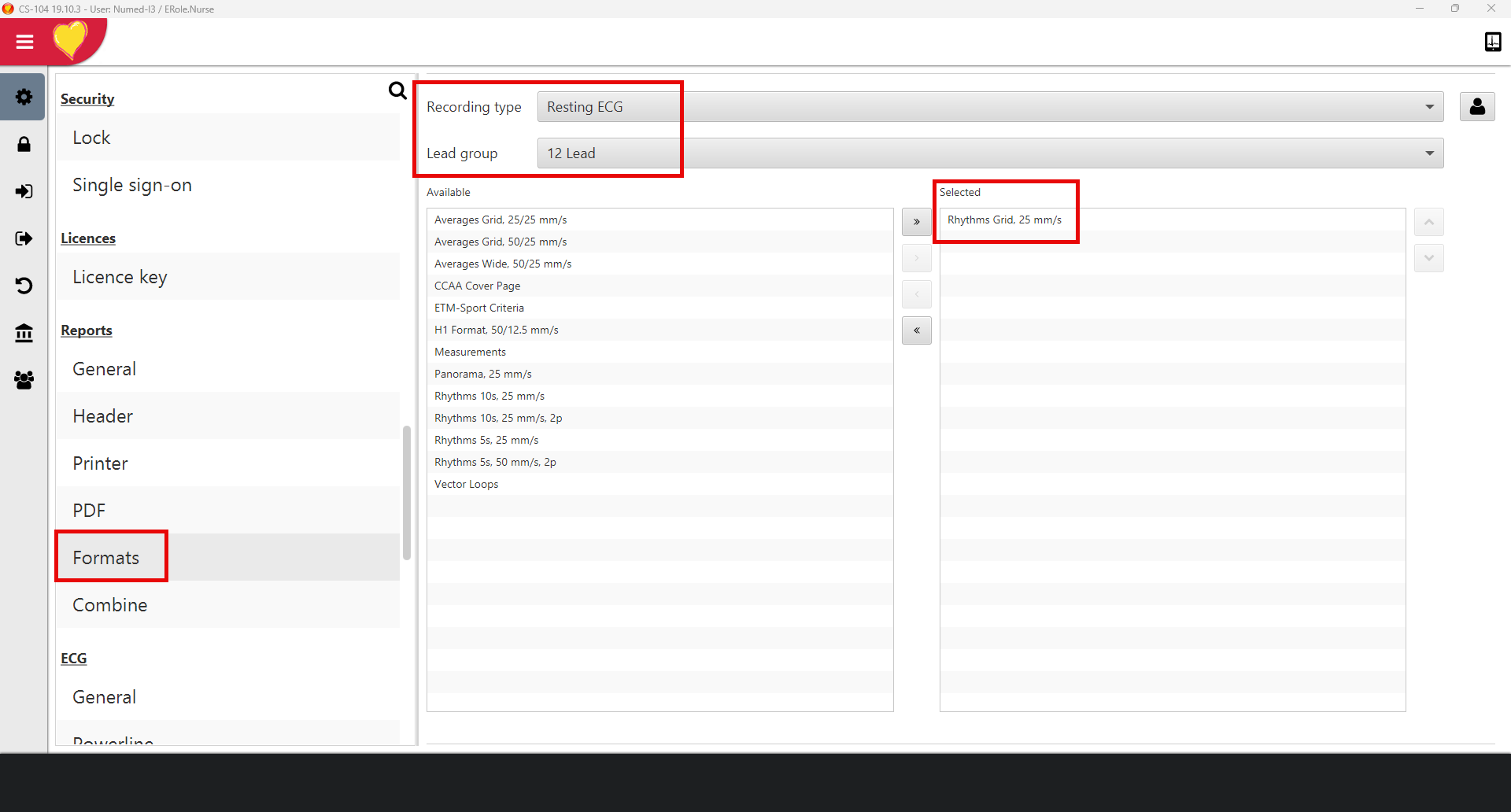Click the settings gear sidebar icon
The image size is (1511, 812).
(24, 97)
